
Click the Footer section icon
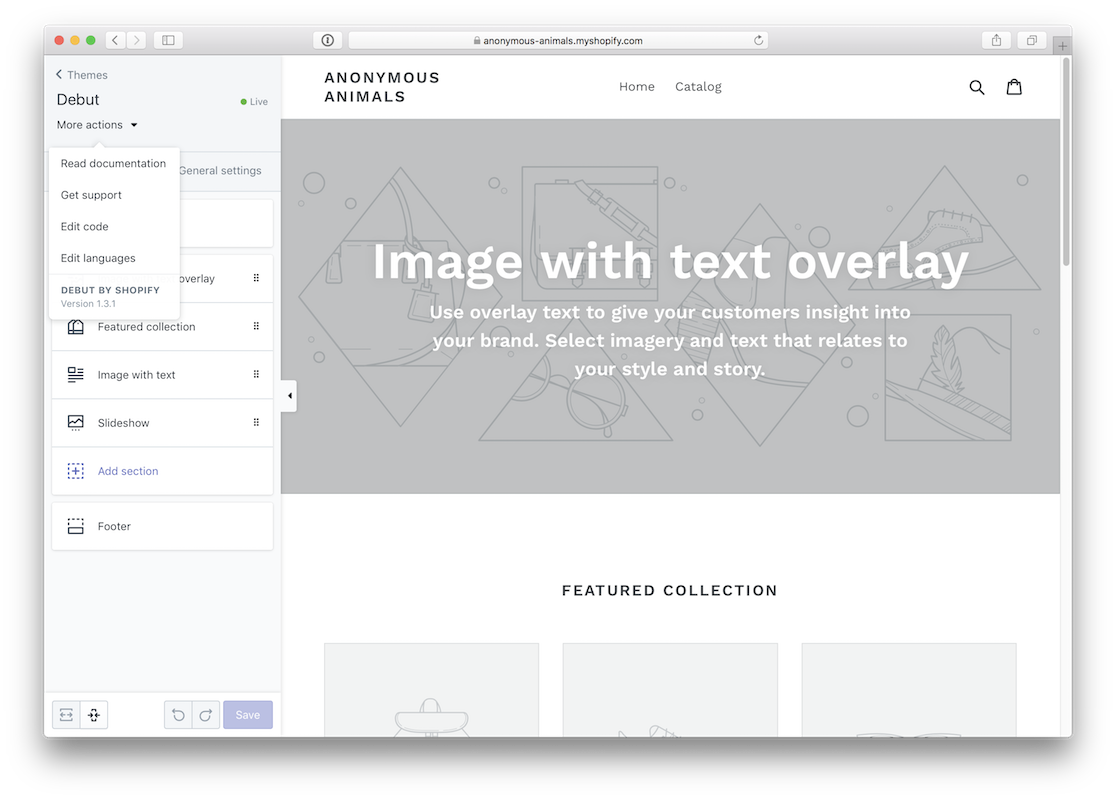[75, 526]
